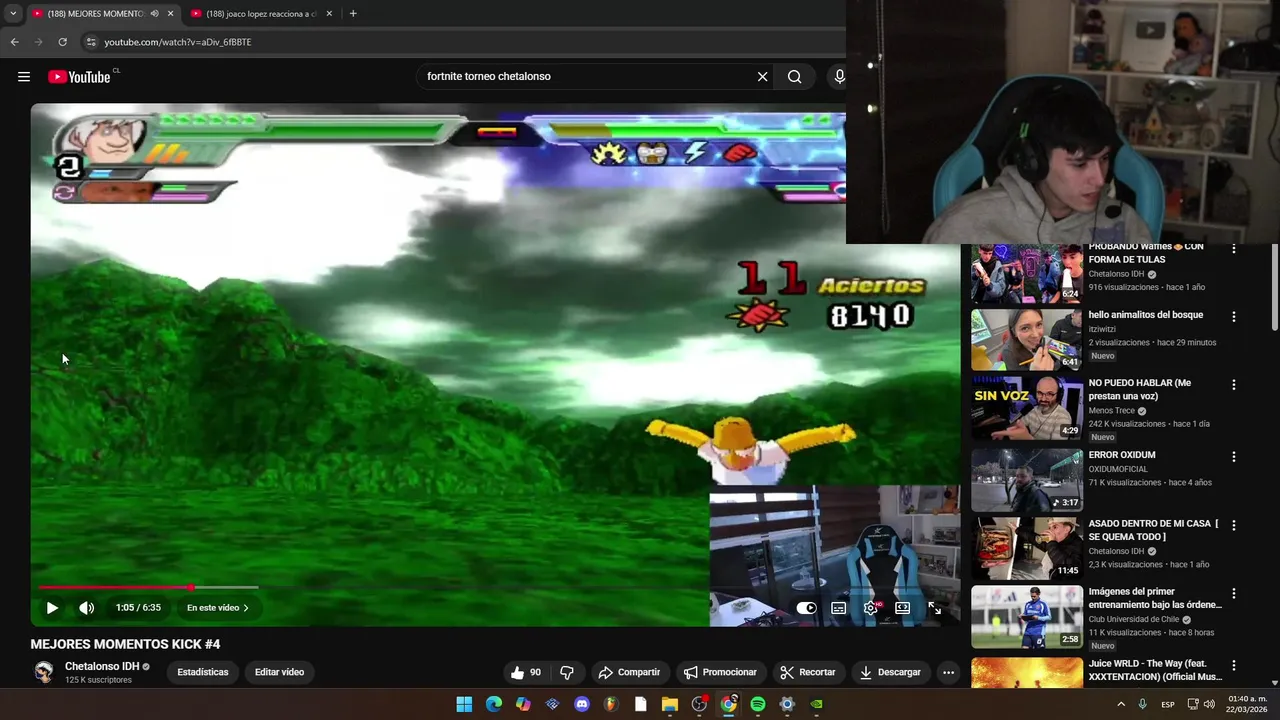Open options menu for 'NO PUEDO HABLAR' video

point(1233,385)
